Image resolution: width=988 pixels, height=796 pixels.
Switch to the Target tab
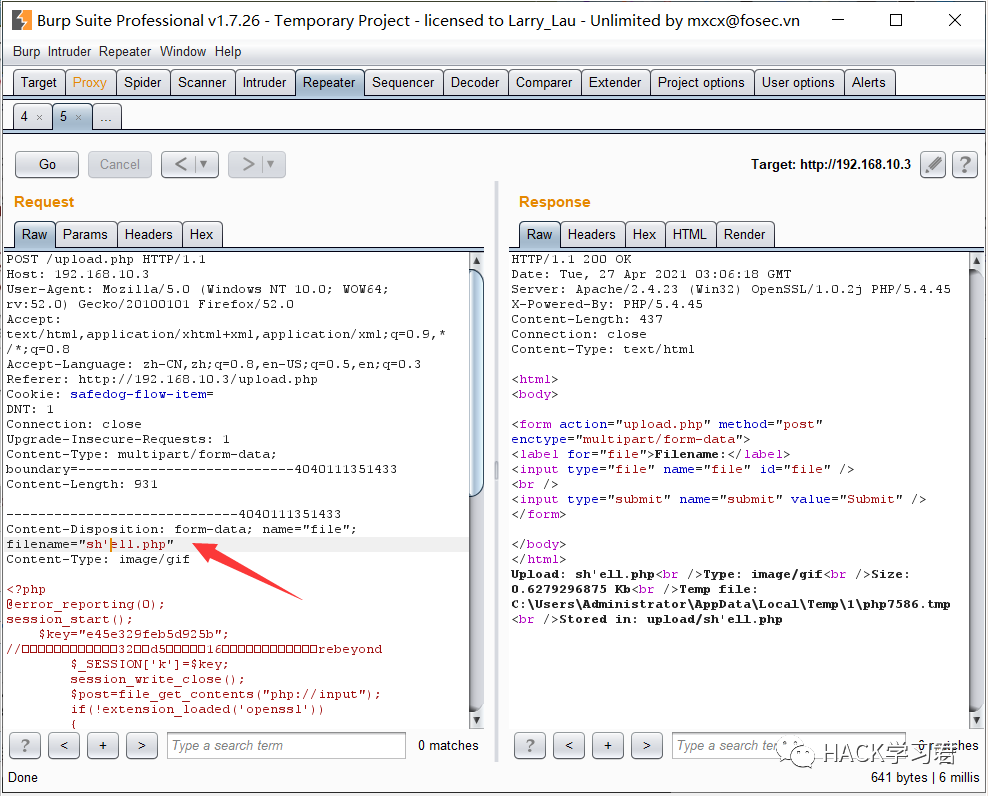[38, 83]
